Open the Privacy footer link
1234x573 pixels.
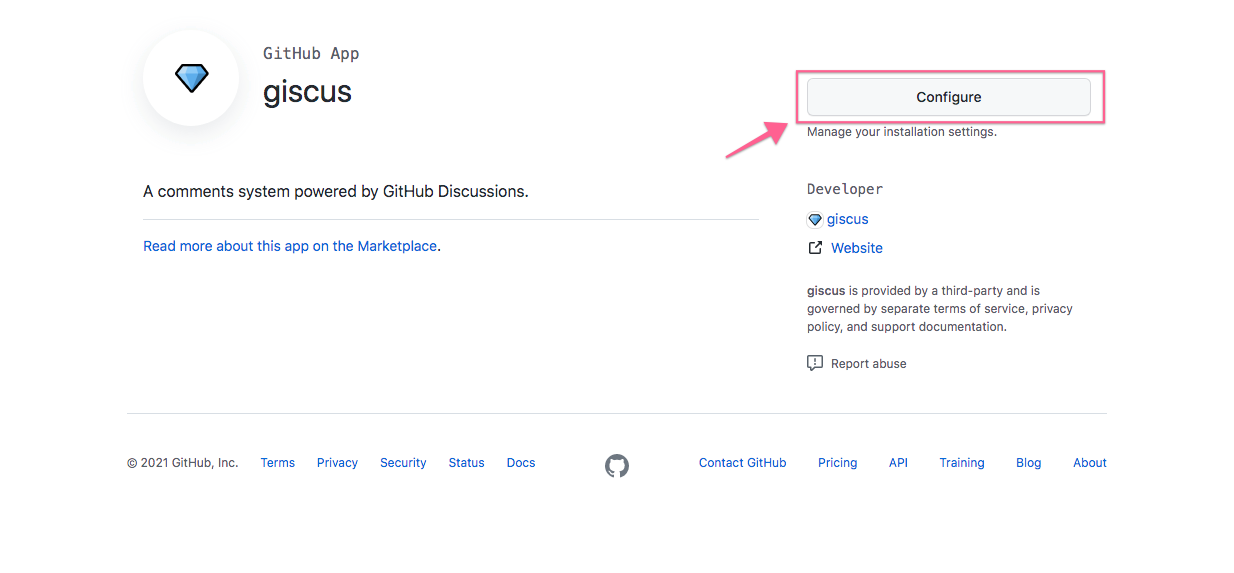point(337,463)
